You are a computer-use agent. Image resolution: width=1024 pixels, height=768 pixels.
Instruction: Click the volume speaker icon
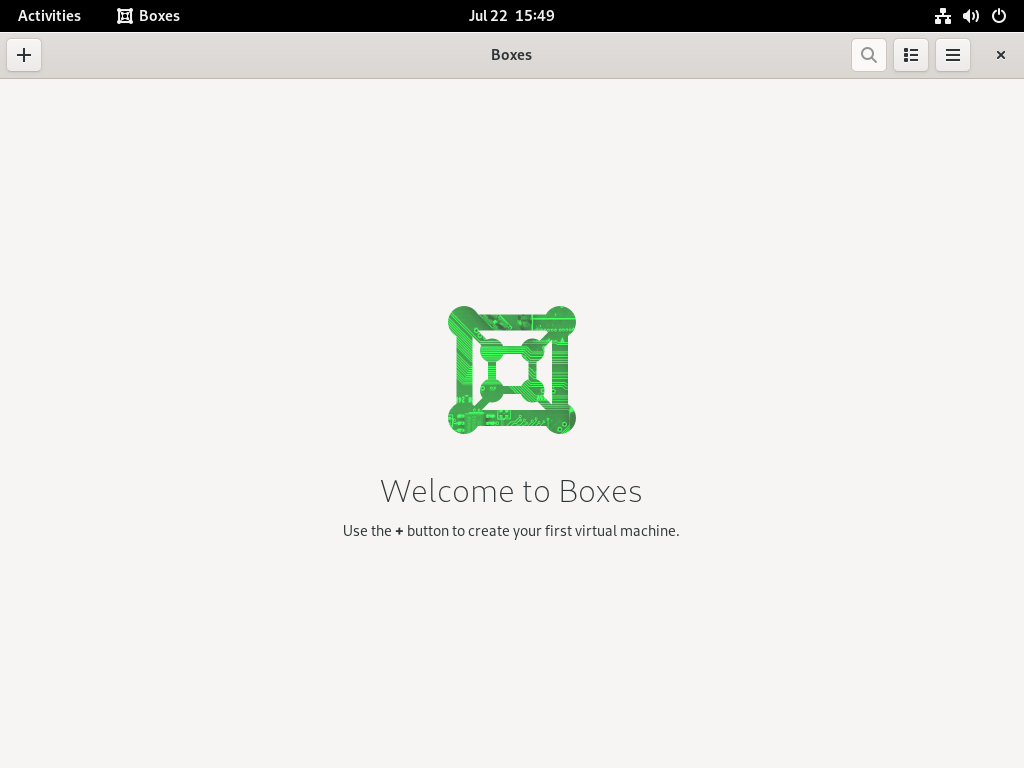(x=970, y=16)
